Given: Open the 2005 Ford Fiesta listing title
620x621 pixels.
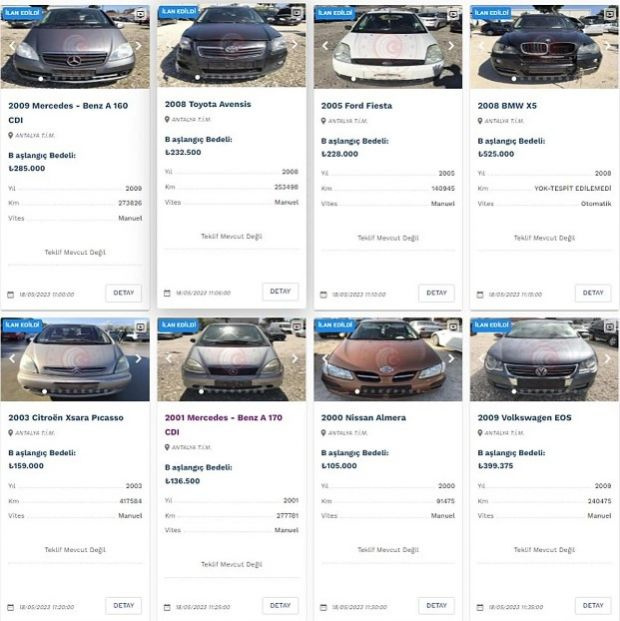Looking at the screenshot, I should pyautogui.click(x=357, y=106).
